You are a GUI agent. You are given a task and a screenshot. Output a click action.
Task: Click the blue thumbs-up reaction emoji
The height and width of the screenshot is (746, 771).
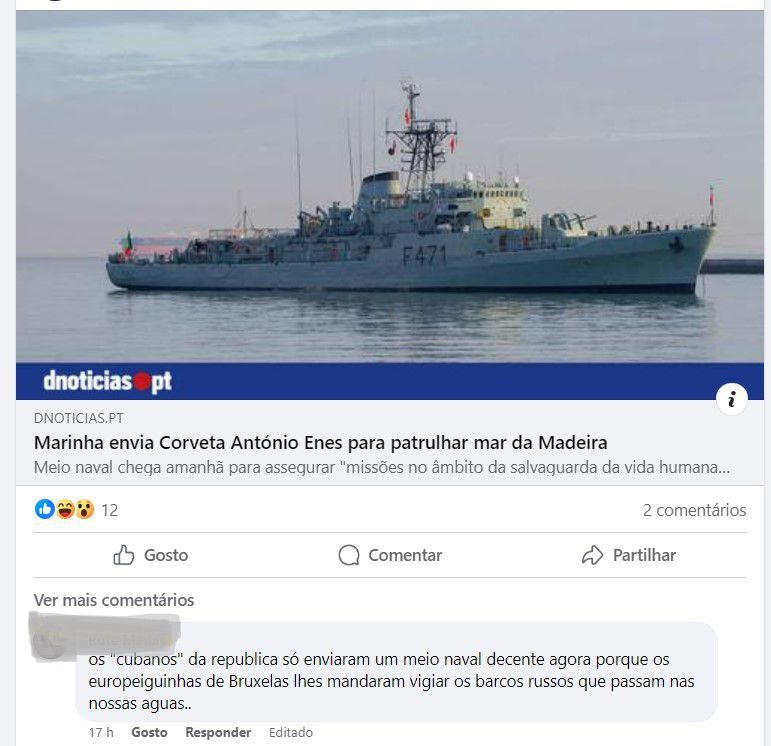(45, 509)
